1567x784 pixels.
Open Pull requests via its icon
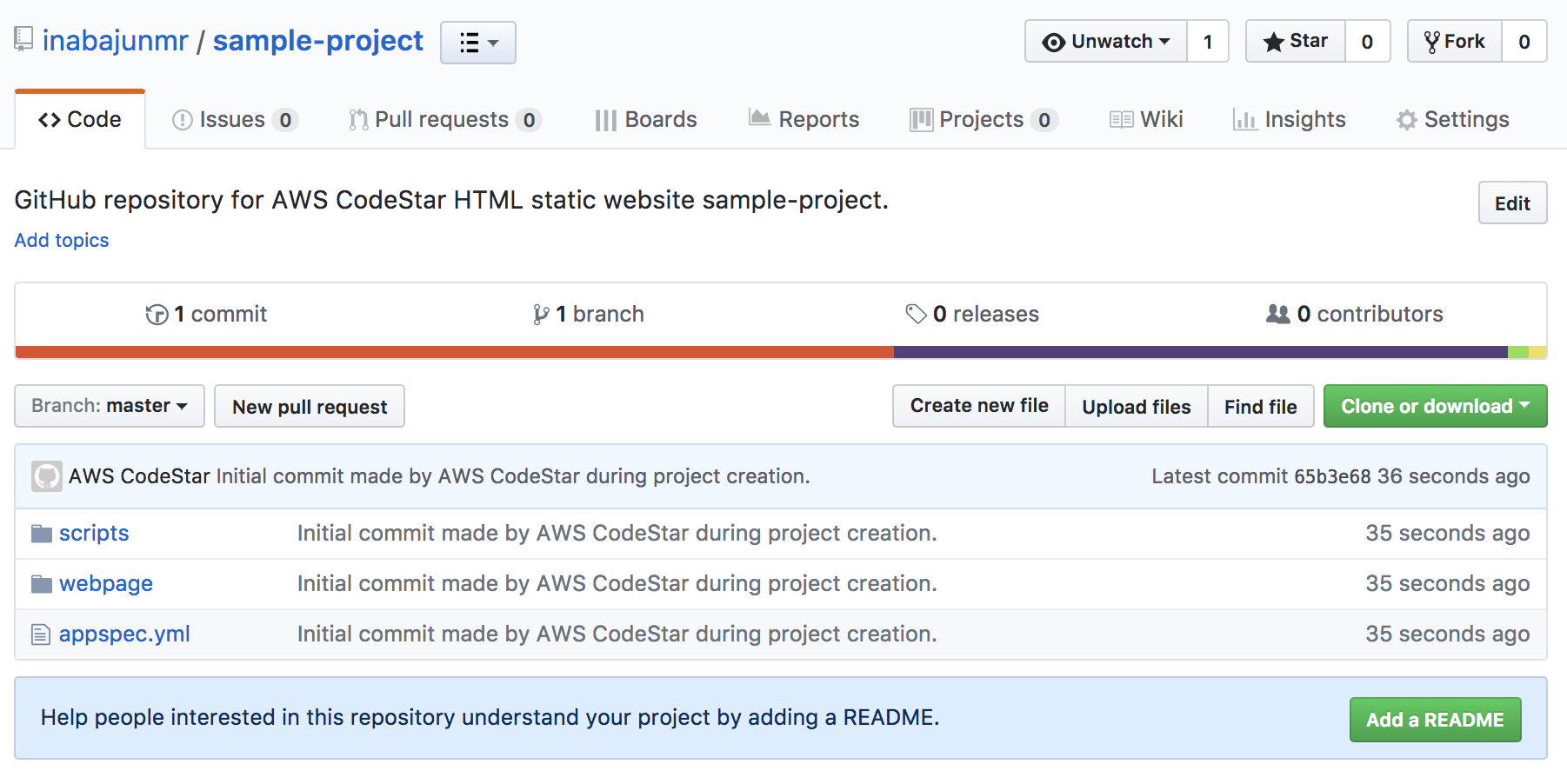(x=357, y=119)
